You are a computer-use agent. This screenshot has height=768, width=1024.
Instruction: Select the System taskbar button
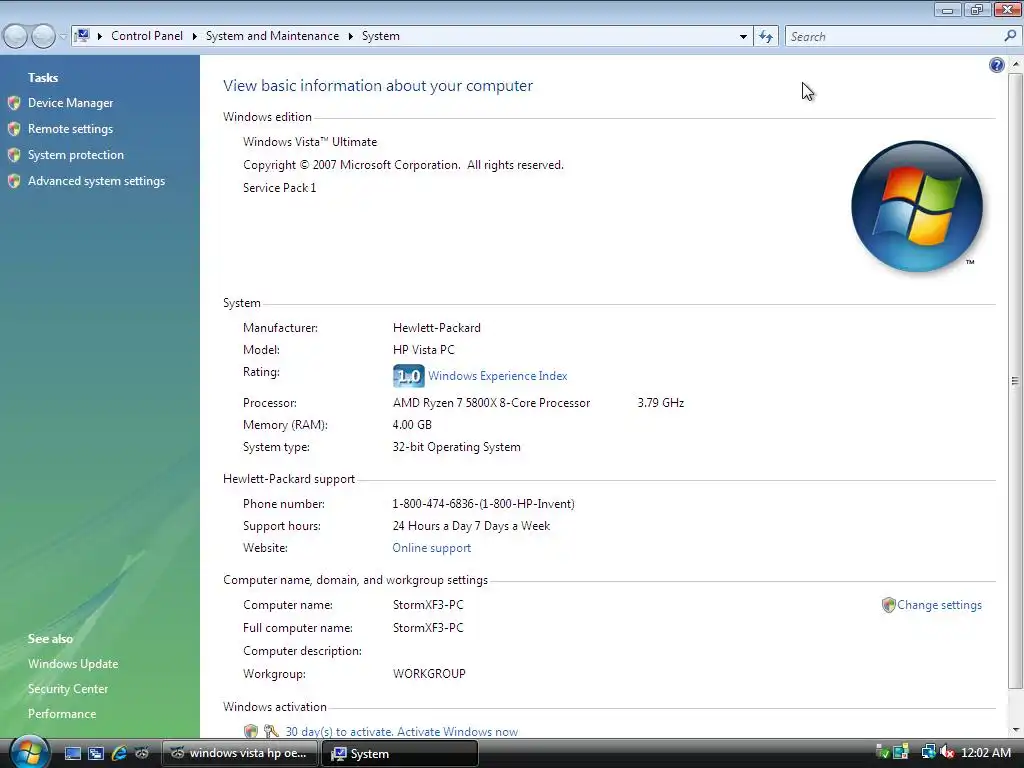pos(400,754)
